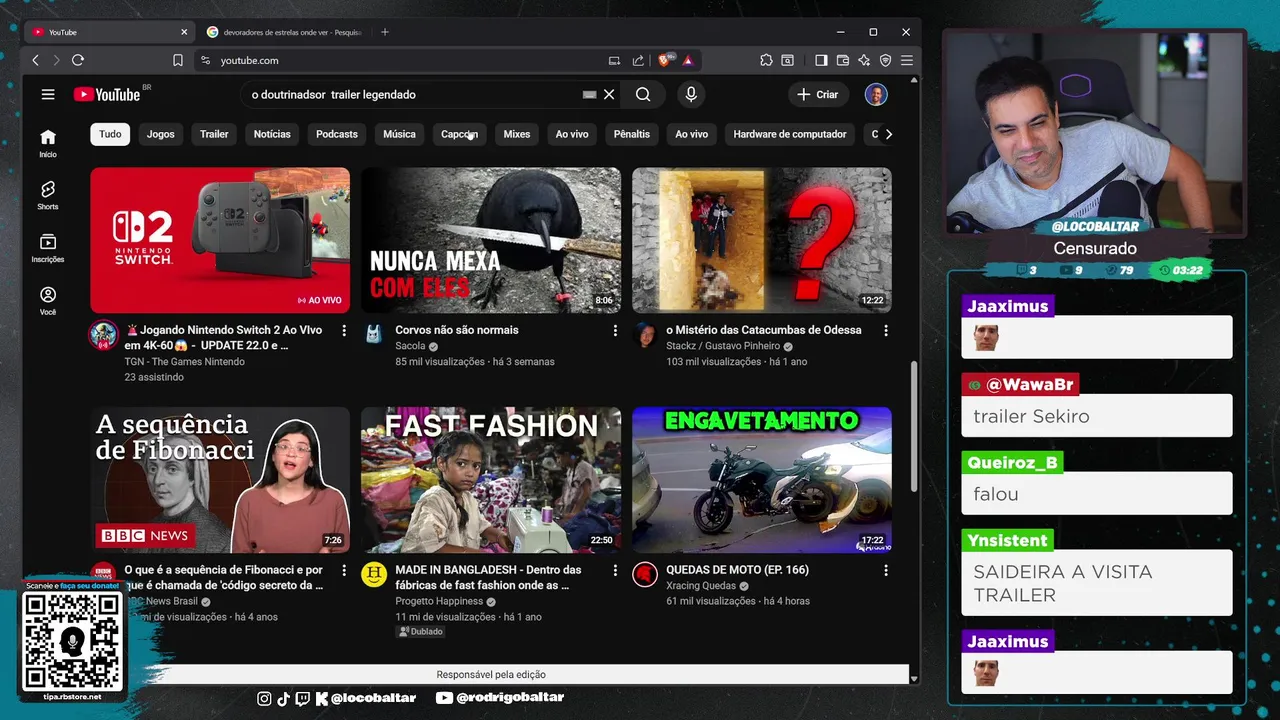This screenshot has height=720, width=1280.
Task: Open Inscrições in the sidebar
Action: tap(48, 248)
